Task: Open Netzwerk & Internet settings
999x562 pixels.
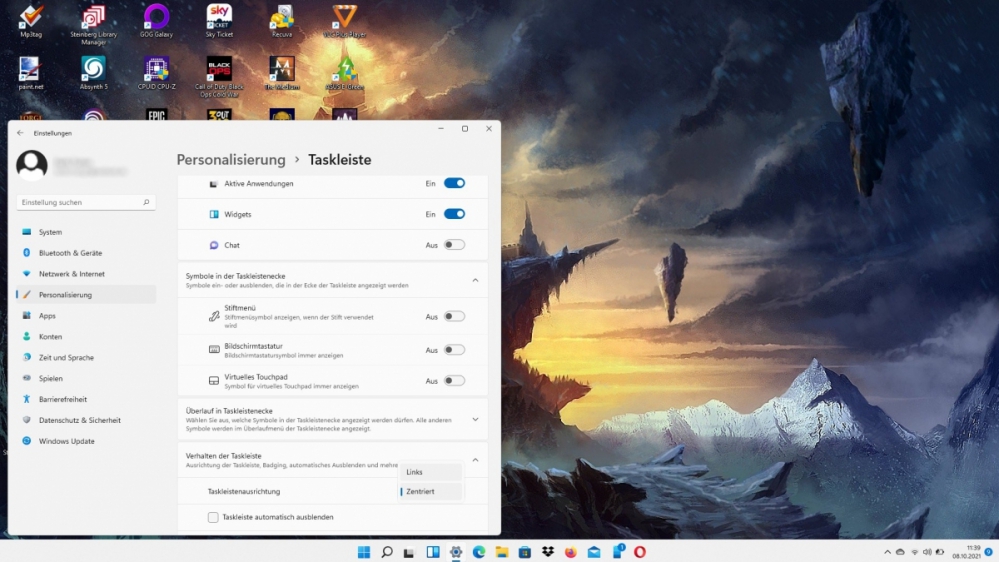Action: [86, 274]
